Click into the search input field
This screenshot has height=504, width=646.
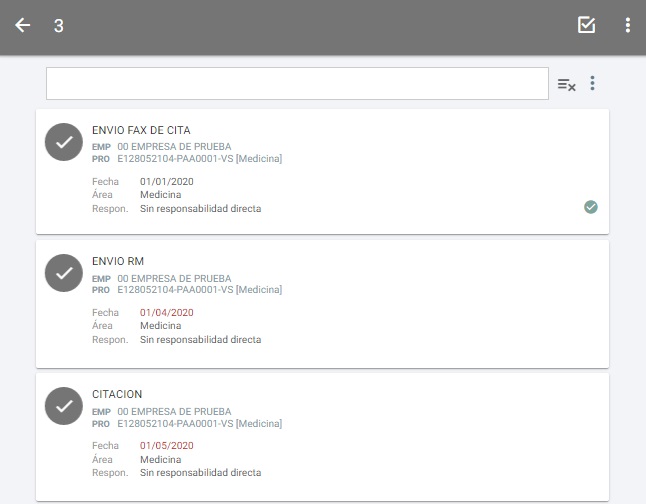point(297,84)
